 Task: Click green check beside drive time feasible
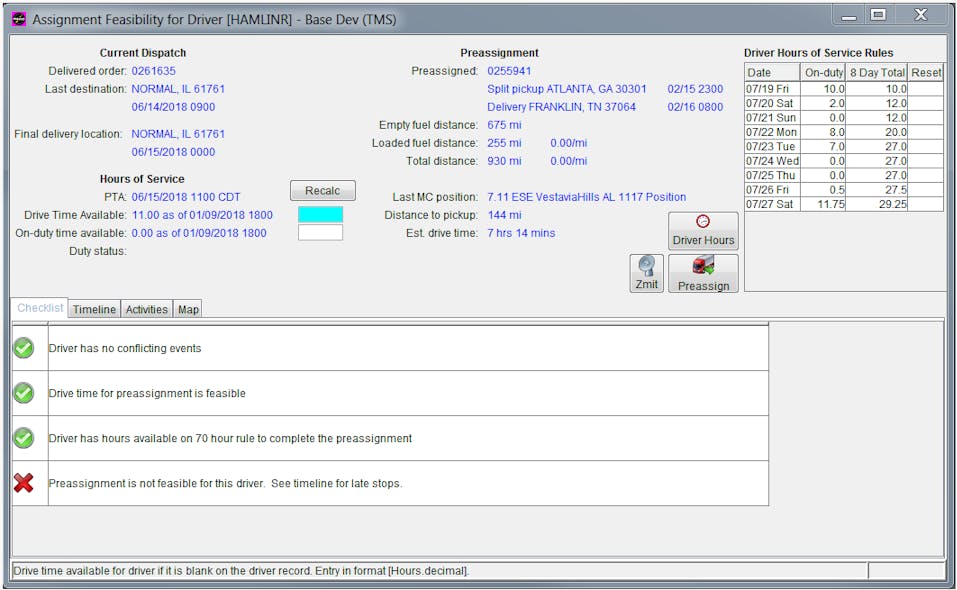point(24,393)
